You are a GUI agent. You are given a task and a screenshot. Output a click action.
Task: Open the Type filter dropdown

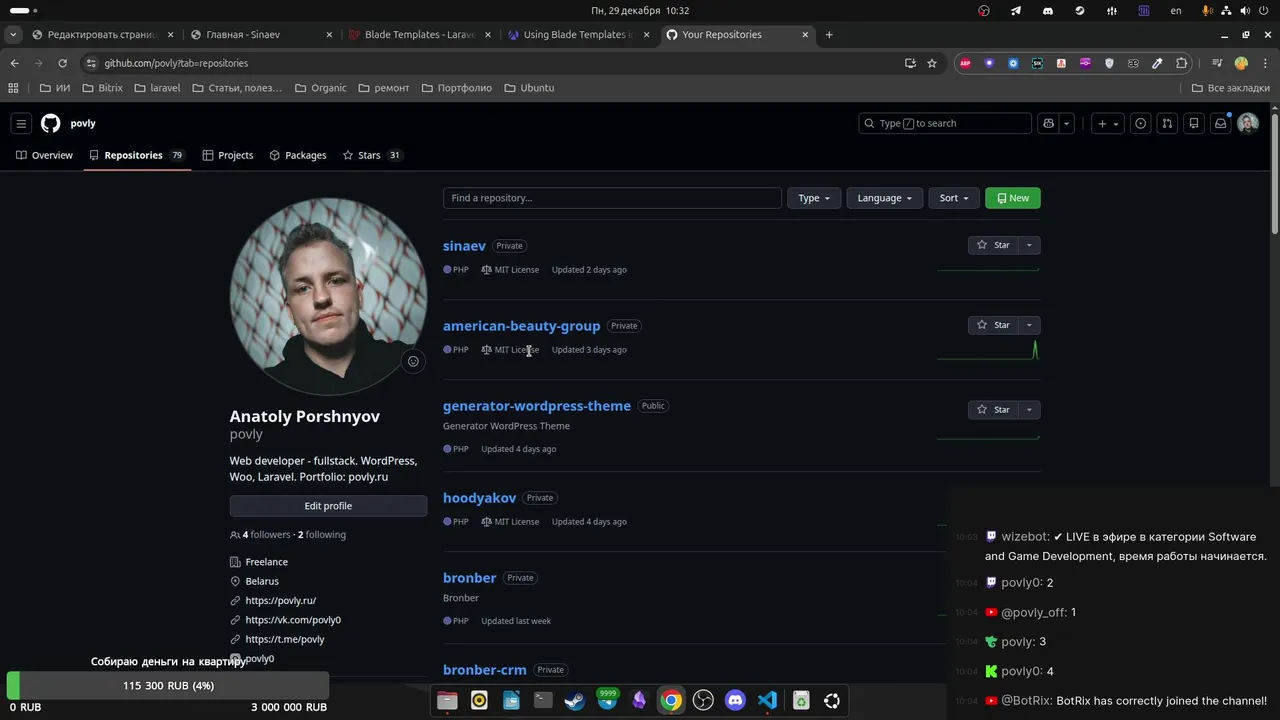pyautogui.click(x=813, y=198)
